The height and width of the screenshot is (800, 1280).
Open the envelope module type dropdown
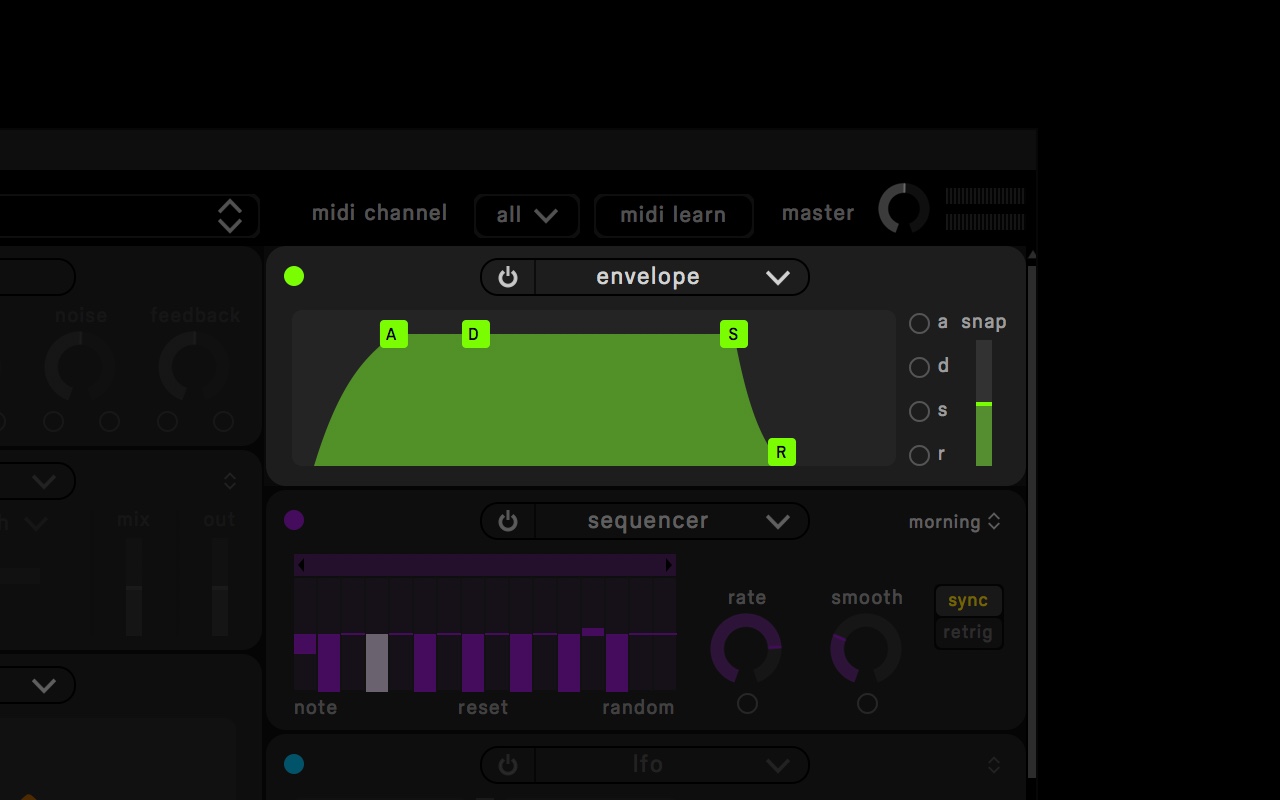(672, 277)
